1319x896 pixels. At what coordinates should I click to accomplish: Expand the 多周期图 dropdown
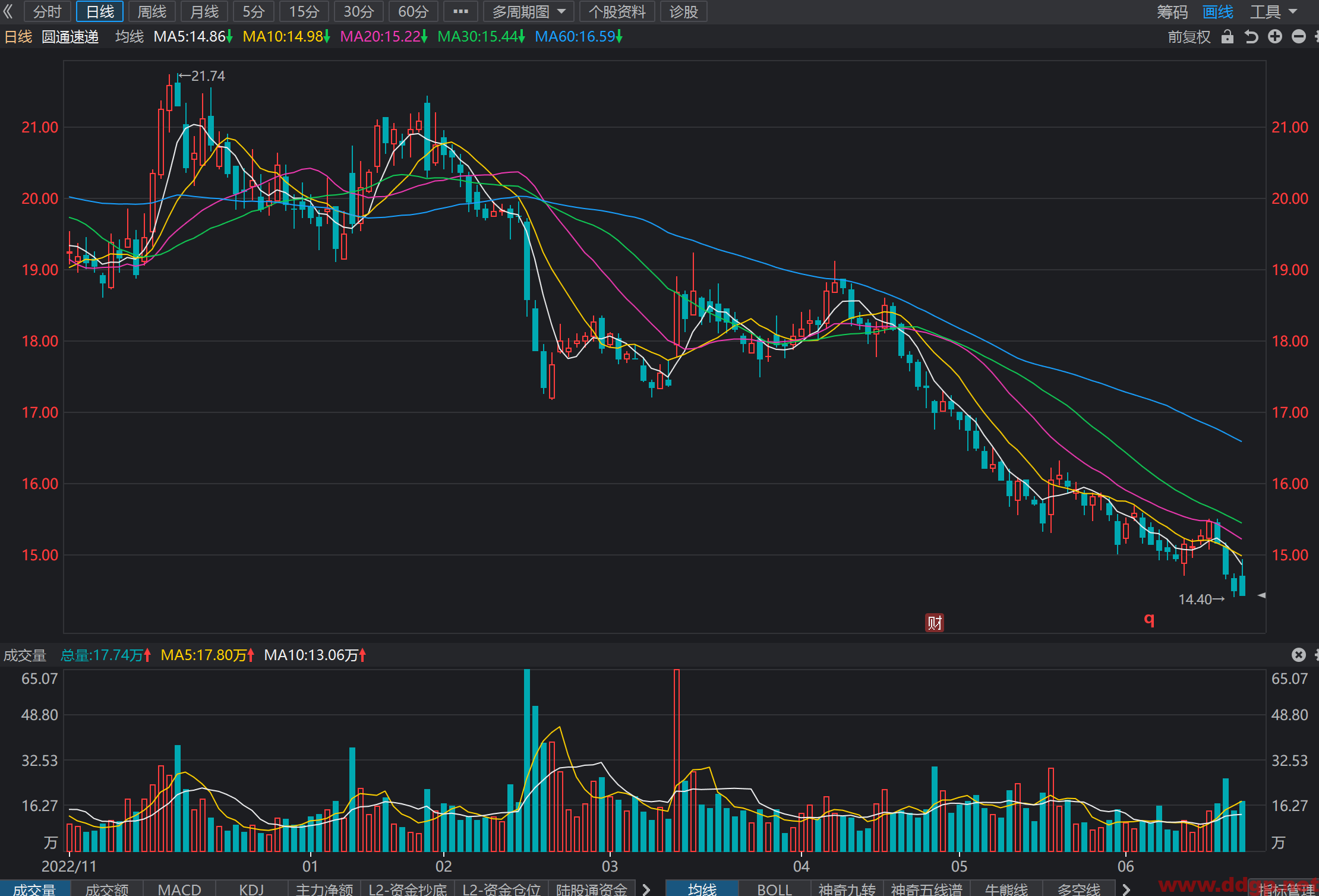pyautogui.click(x=529, y=11)
